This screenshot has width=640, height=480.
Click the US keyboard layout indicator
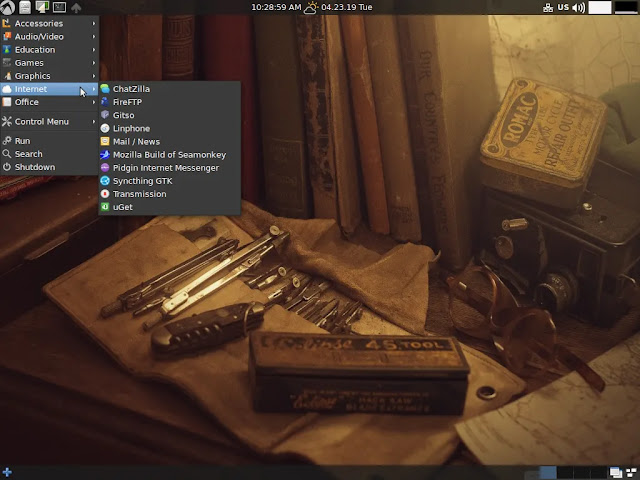pos(563,7)
